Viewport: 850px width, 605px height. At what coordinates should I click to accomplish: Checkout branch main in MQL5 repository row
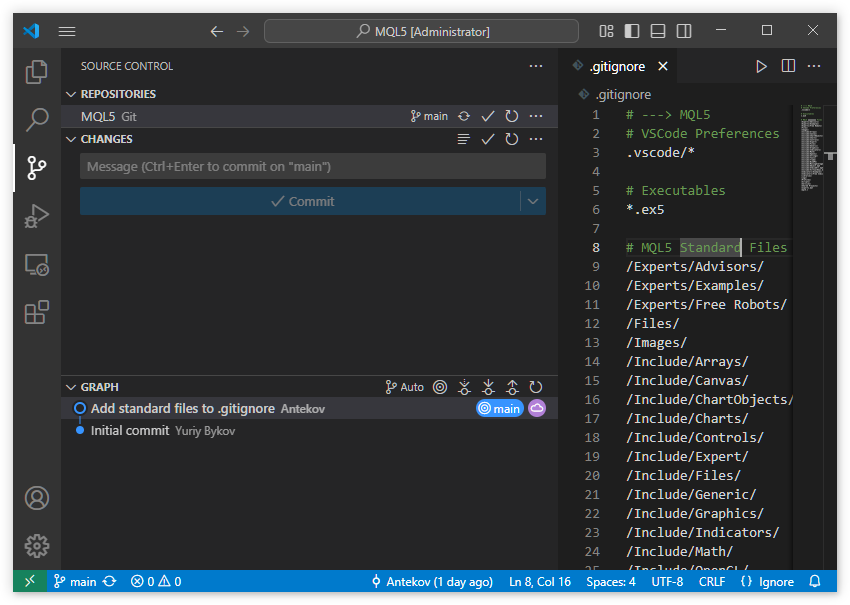pos(429,116)
